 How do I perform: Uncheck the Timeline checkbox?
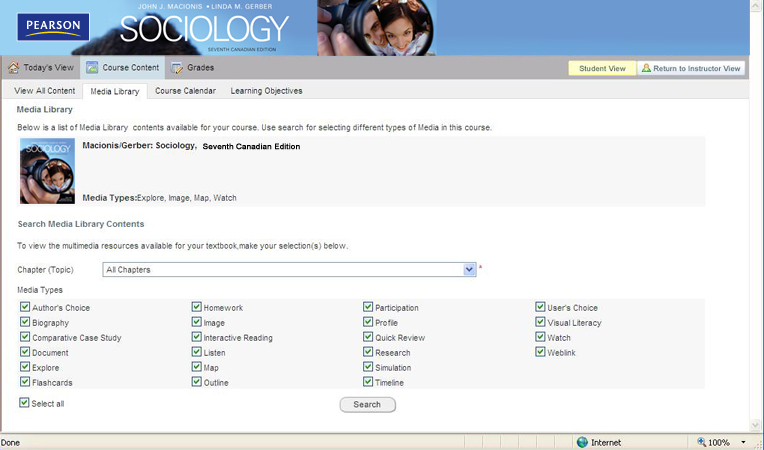(368, 382)
